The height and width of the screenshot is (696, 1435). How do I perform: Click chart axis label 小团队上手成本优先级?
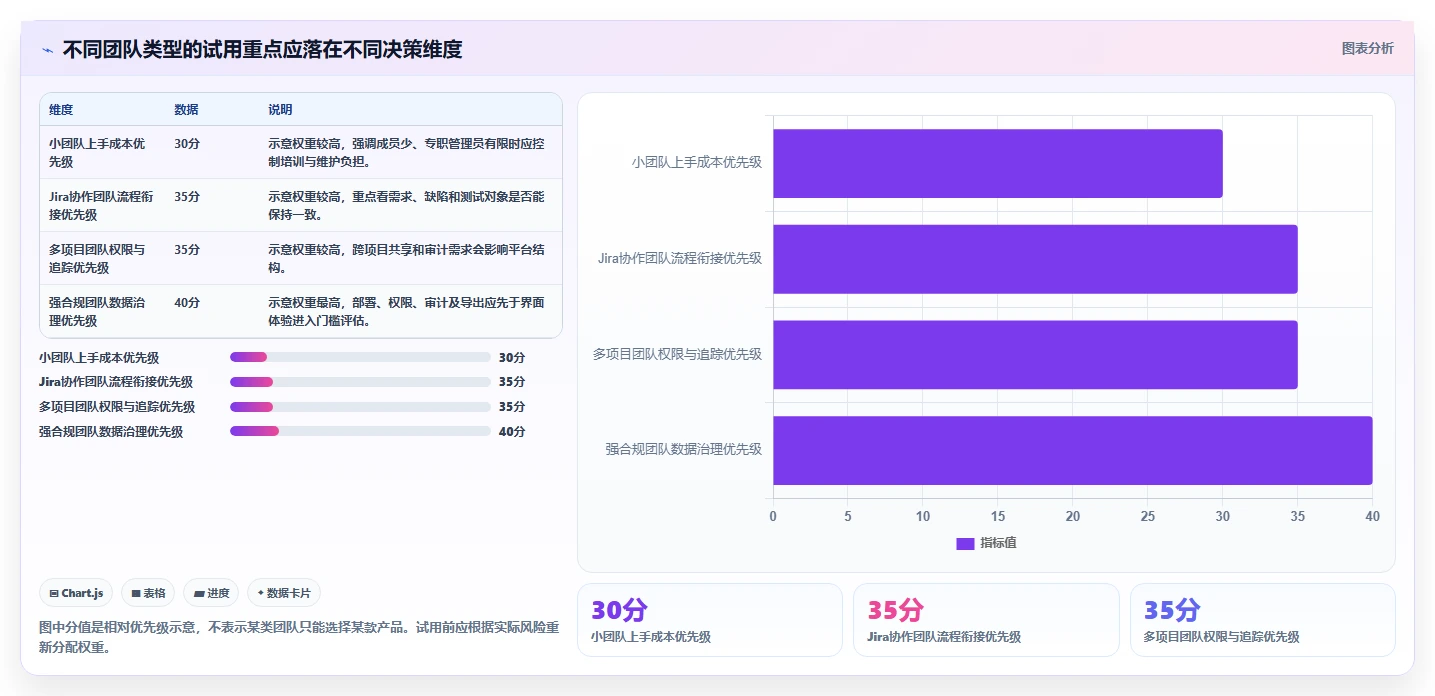(x=697, y=162)
